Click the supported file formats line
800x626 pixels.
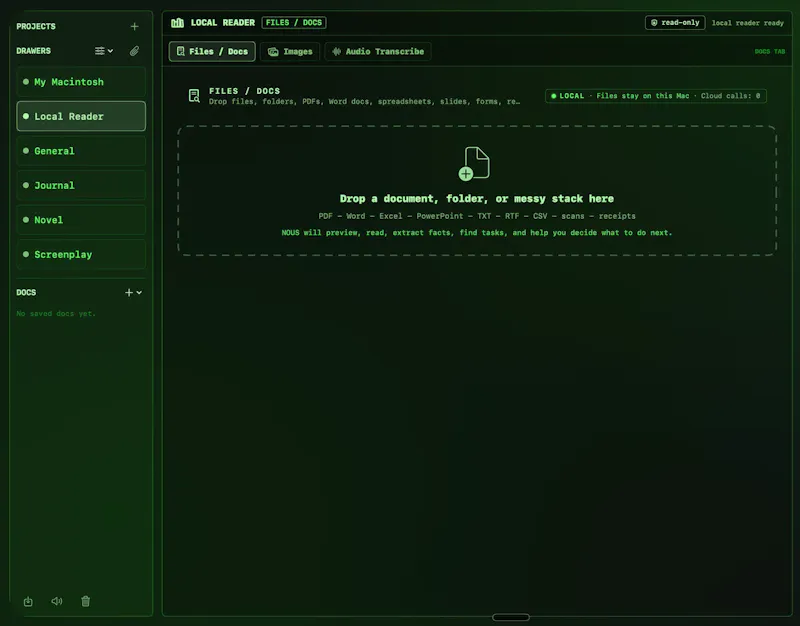477,216
